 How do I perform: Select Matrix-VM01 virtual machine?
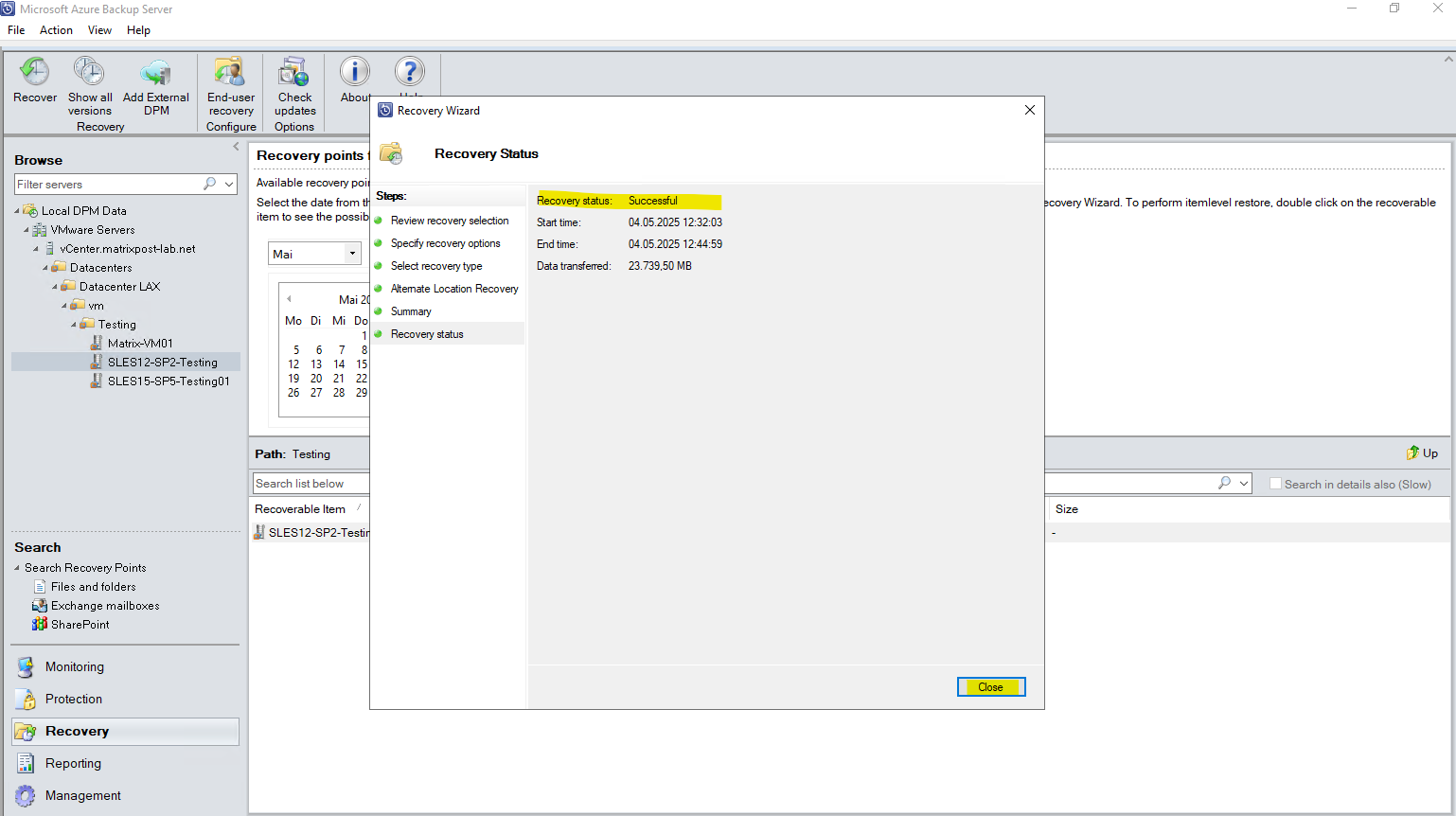pos(140,344)
